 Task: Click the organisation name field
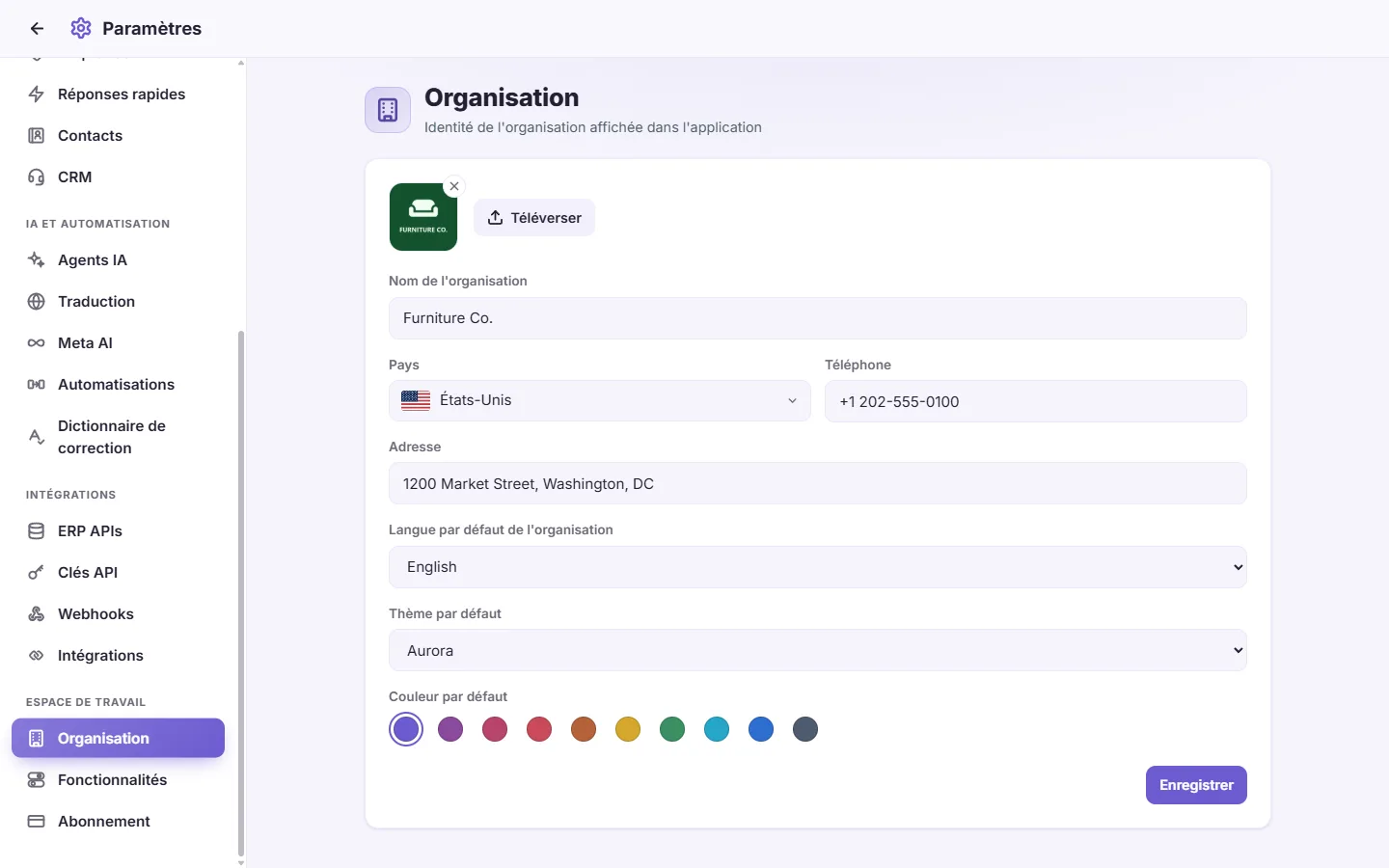(x=818, y=318)
